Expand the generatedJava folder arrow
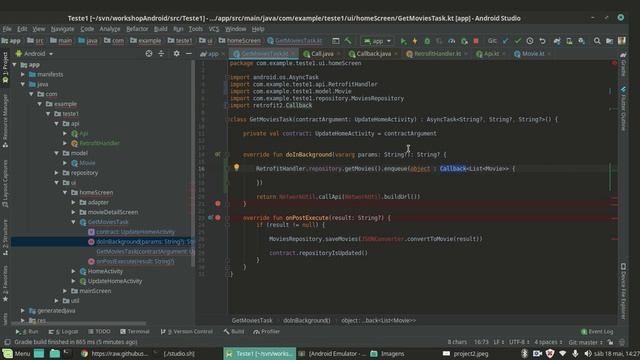 [x=23, y=311]
